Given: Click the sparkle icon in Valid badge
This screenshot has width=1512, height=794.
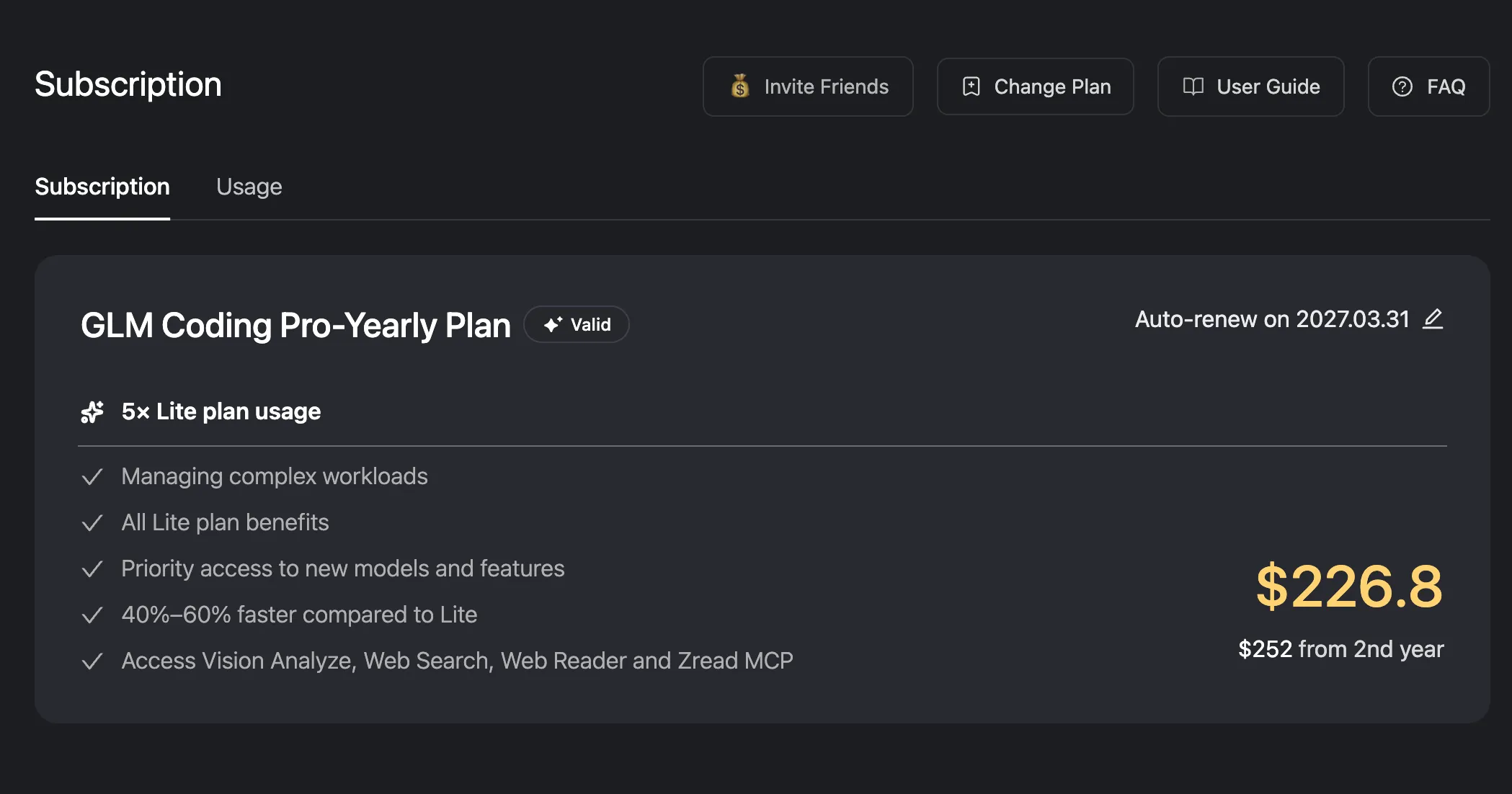Looking at the screenshot, I should click(553, 325).
